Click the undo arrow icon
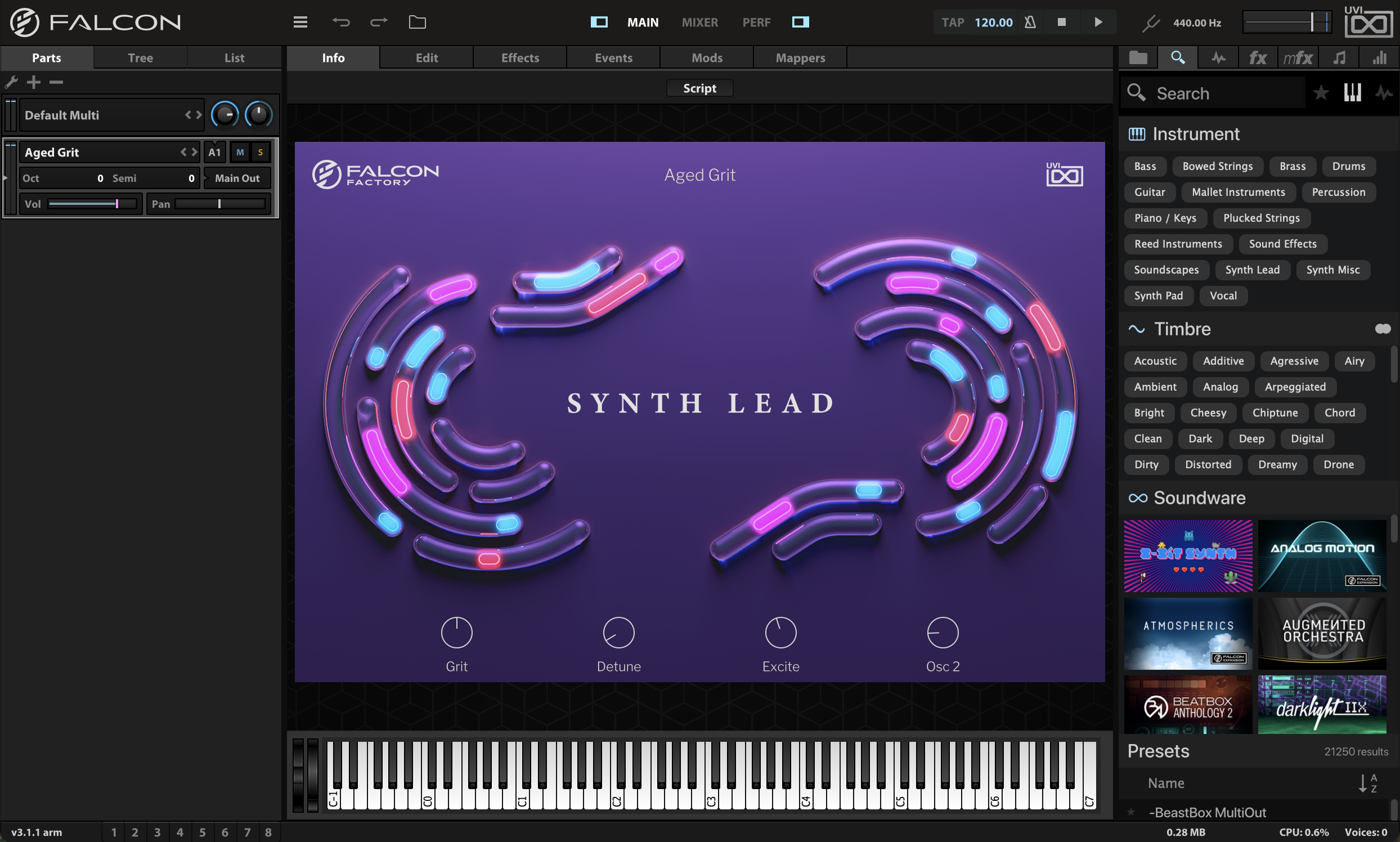This screenshot has width=1400, height=842. pos(341,22)
